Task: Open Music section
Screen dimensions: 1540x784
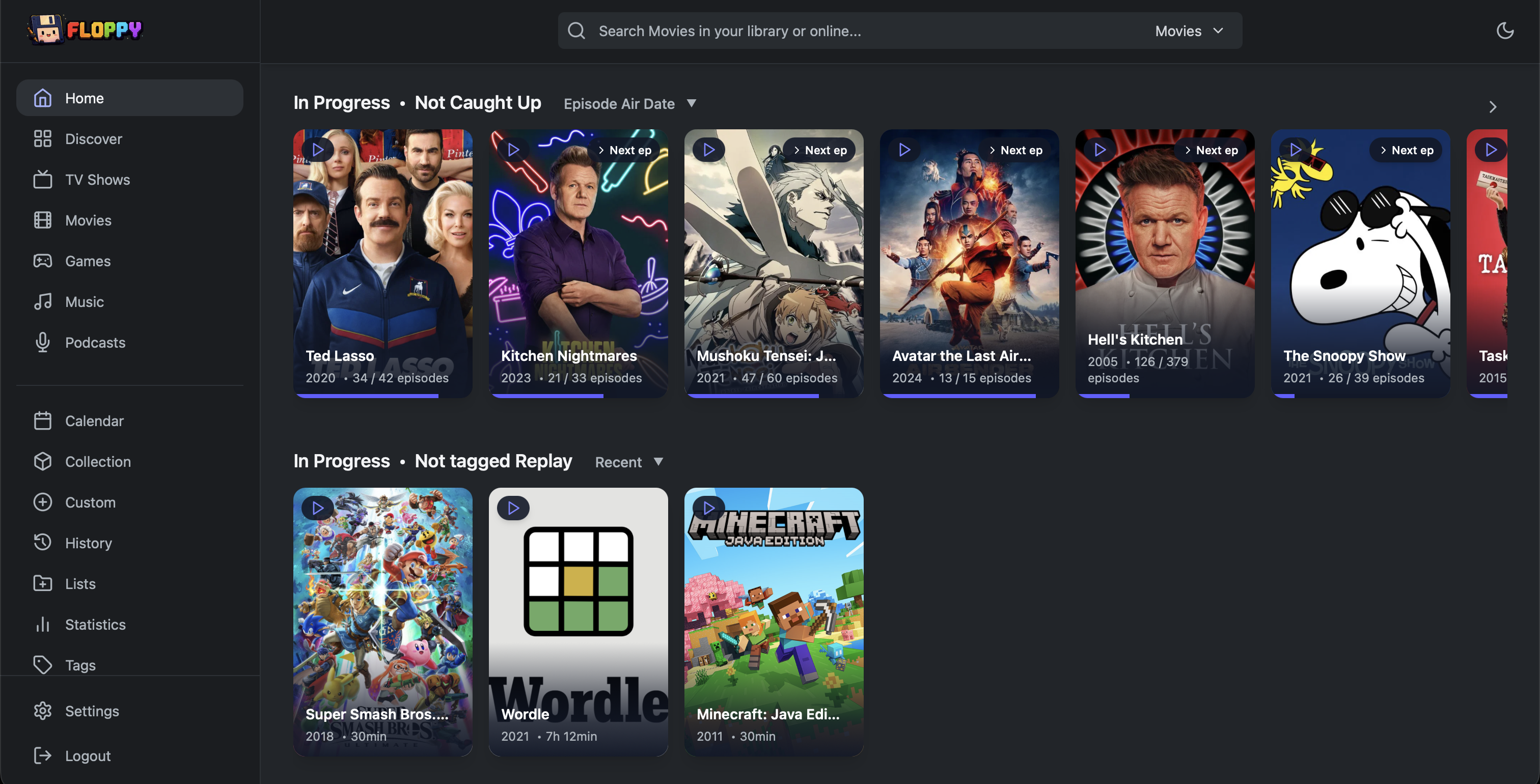Action: point(130,301)
